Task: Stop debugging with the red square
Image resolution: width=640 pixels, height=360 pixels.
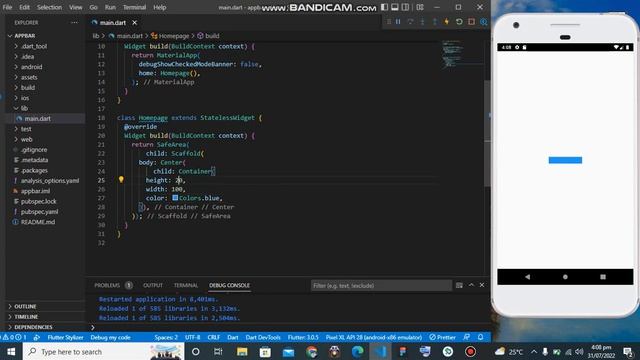Action: [x=471, y=22]
